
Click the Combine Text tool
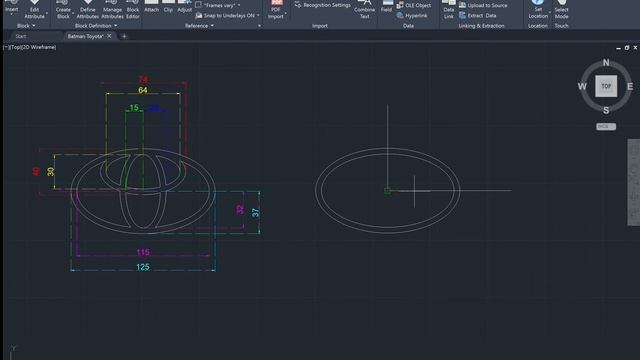(x=364, y=10)
